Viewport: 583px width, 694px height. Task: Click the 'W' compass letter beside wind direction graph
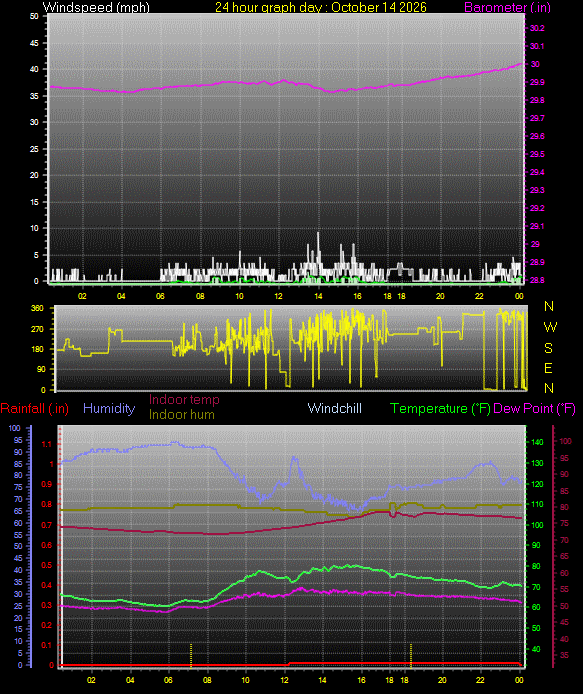pyautogui.click(x=550, y=327)
